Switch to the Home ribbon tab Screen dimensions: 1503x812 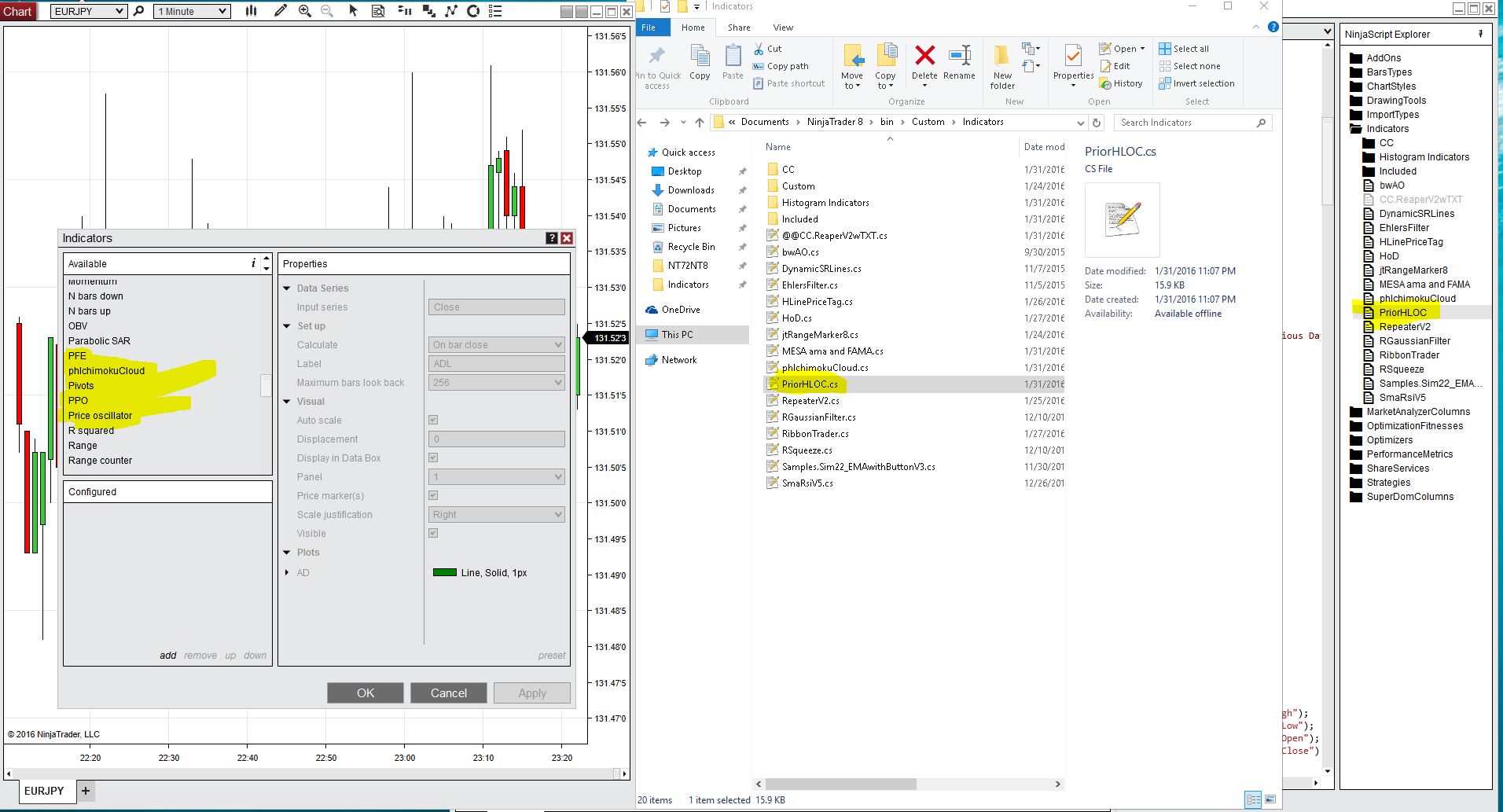[693, 28]
